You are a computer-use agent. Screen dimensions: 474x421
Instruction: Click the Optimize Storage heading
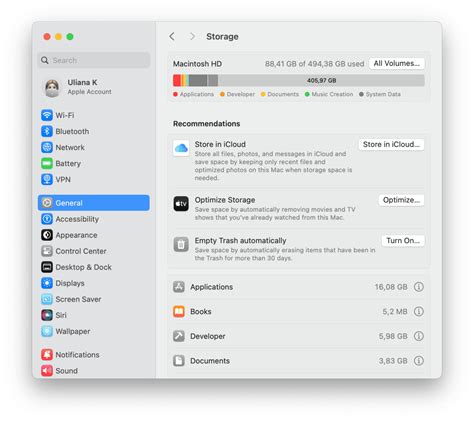coord(225,200)
